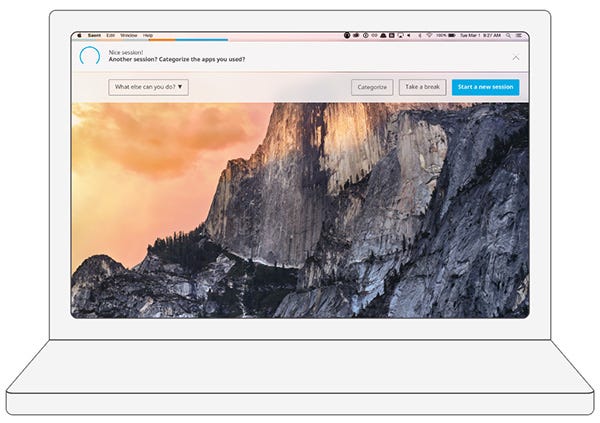600x423 pixels.
Task: Open Notification Center list icon
Action: (x=519, y=35)
